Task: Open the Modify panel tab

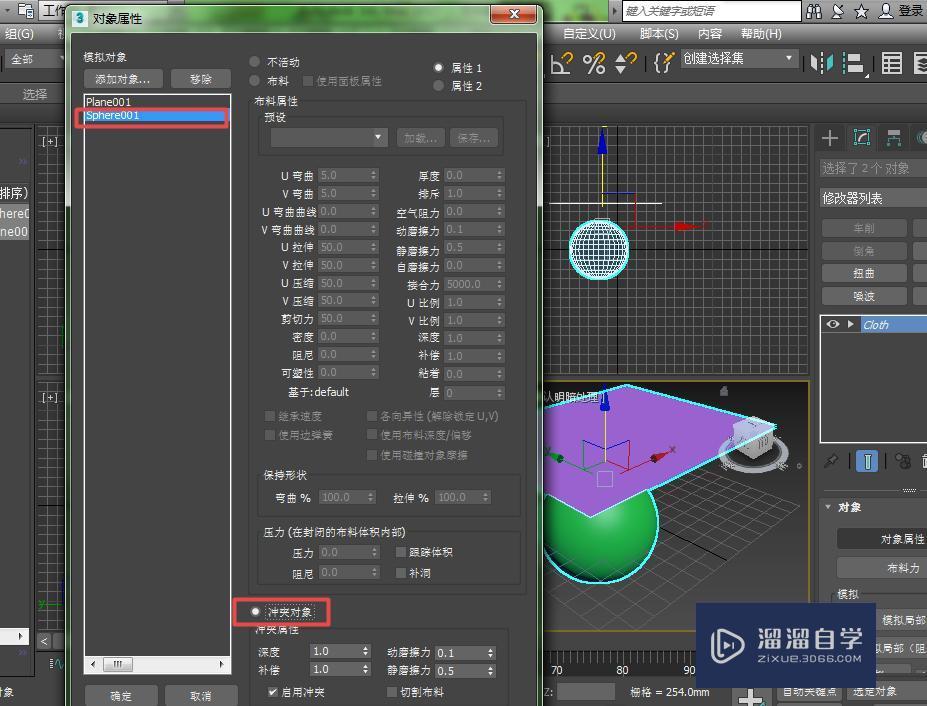Action: [862, 138]
